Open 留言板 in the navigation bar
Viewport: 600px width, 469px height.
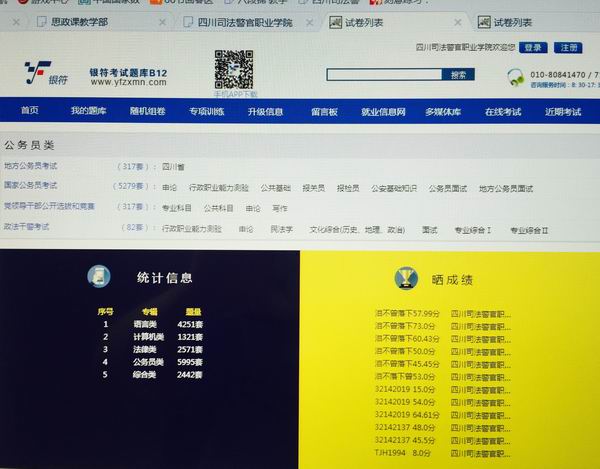tap(324, 112)
